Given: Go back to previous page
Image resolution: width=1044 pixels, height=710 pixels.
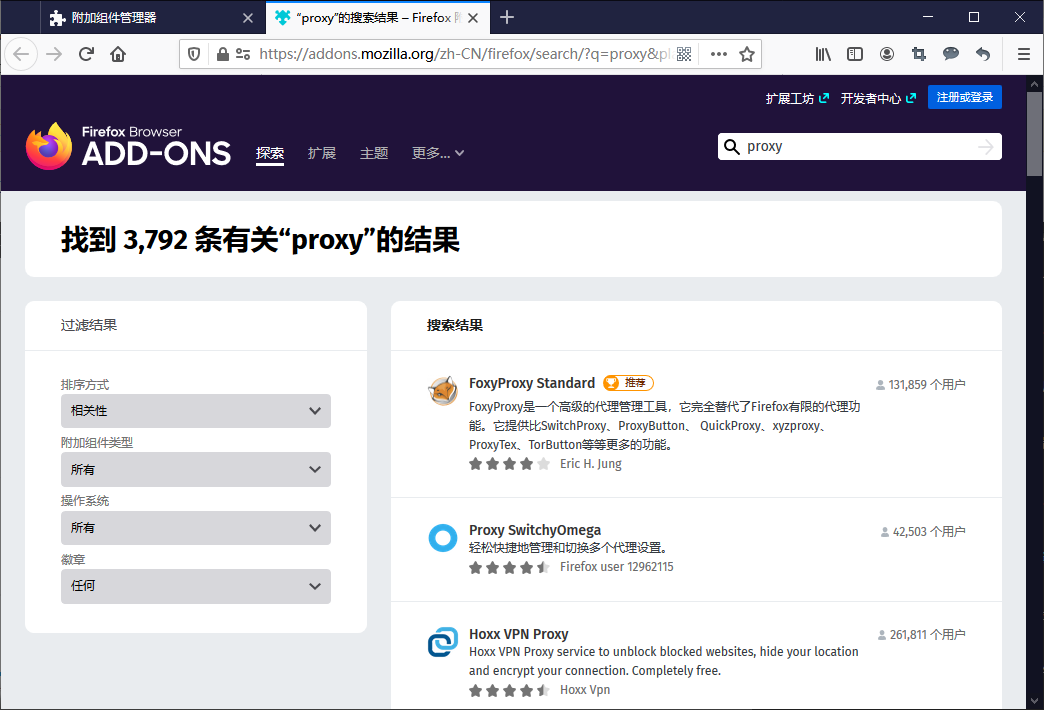Looking at the screenshot, I should click(x=21, y=54).
